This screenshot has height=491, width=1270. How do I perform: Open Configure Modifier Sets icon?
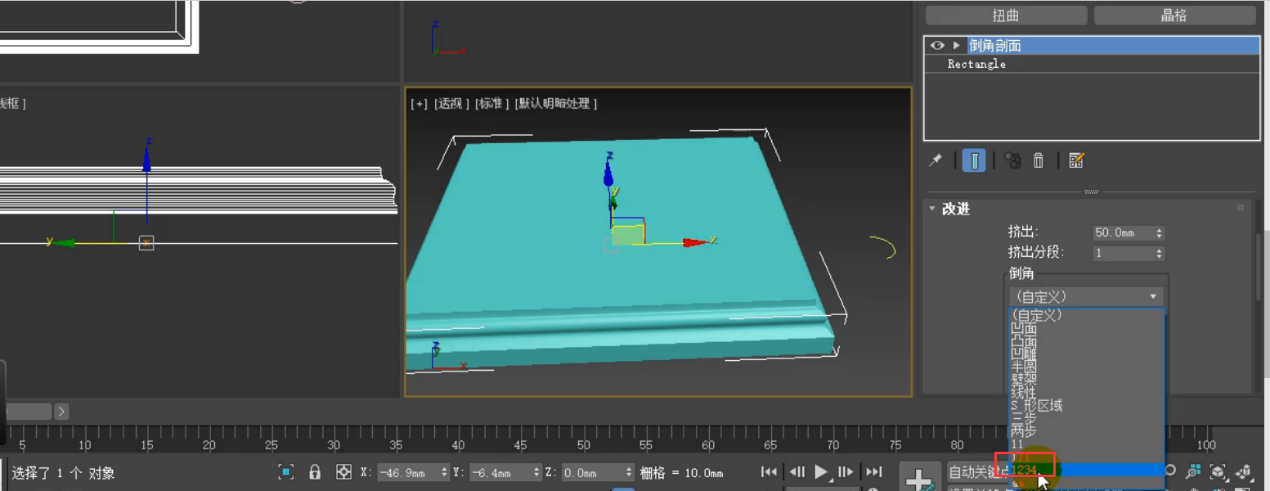pyautogui.click(x=1077, y=160)
